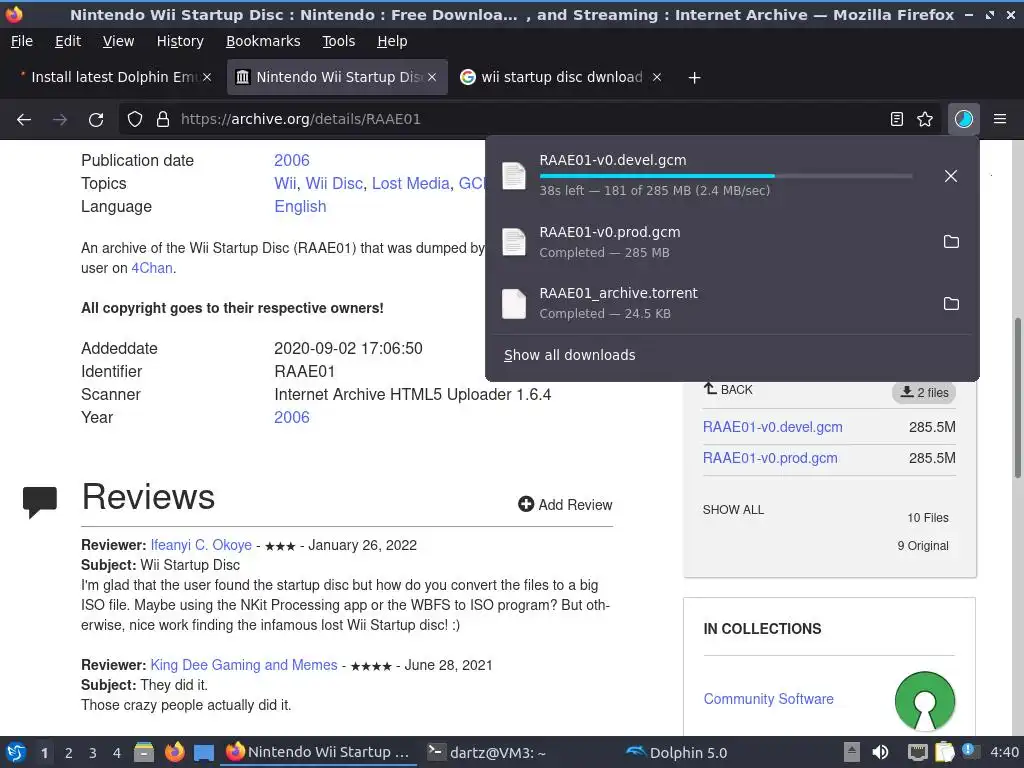Click RAAE01_archive.torrent file icon

point(514,304)
